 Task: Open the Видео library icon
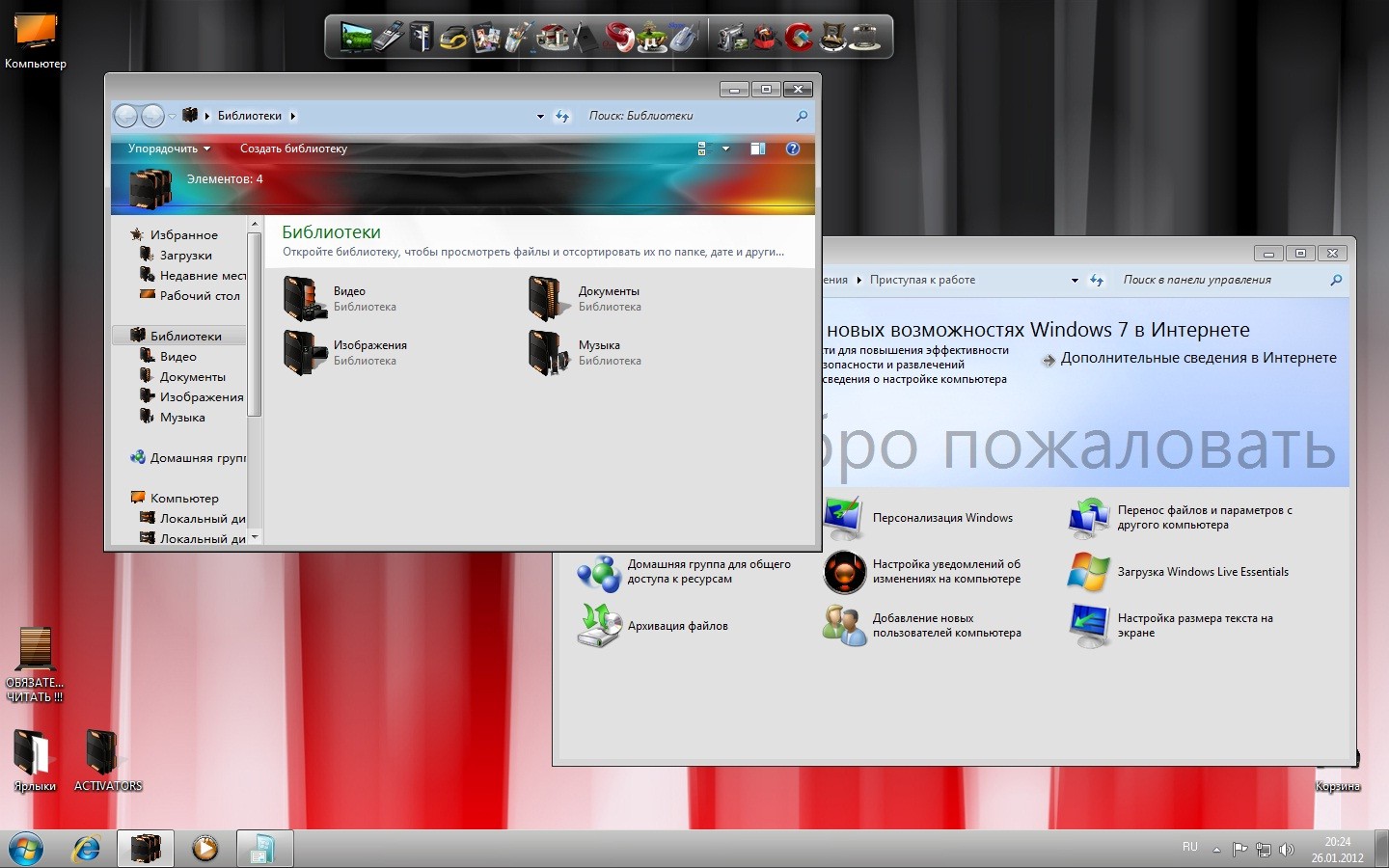point(306,298)
